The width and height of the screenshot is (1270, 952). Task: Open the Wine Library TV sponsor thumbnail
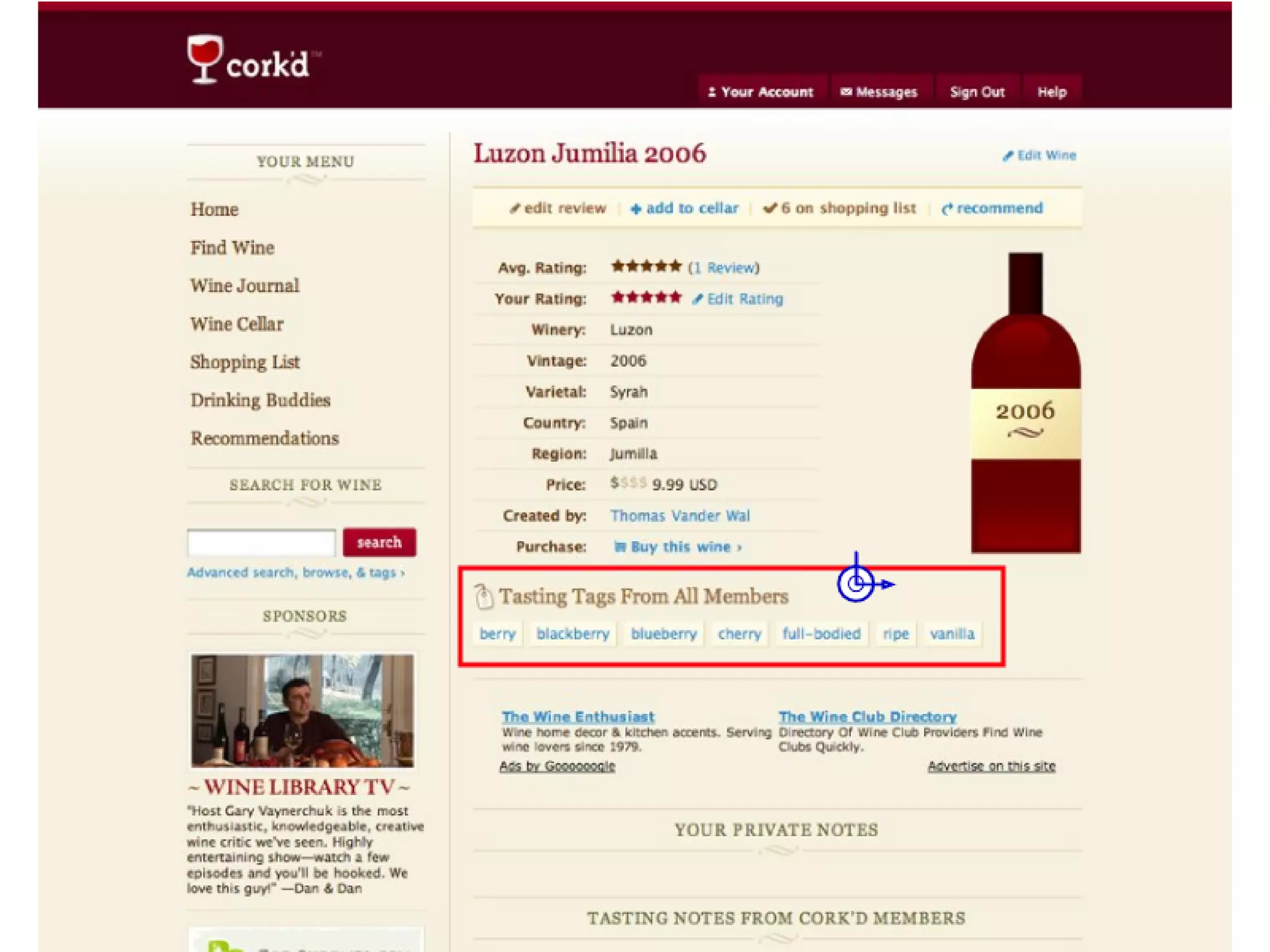click(x=303, y=710)
